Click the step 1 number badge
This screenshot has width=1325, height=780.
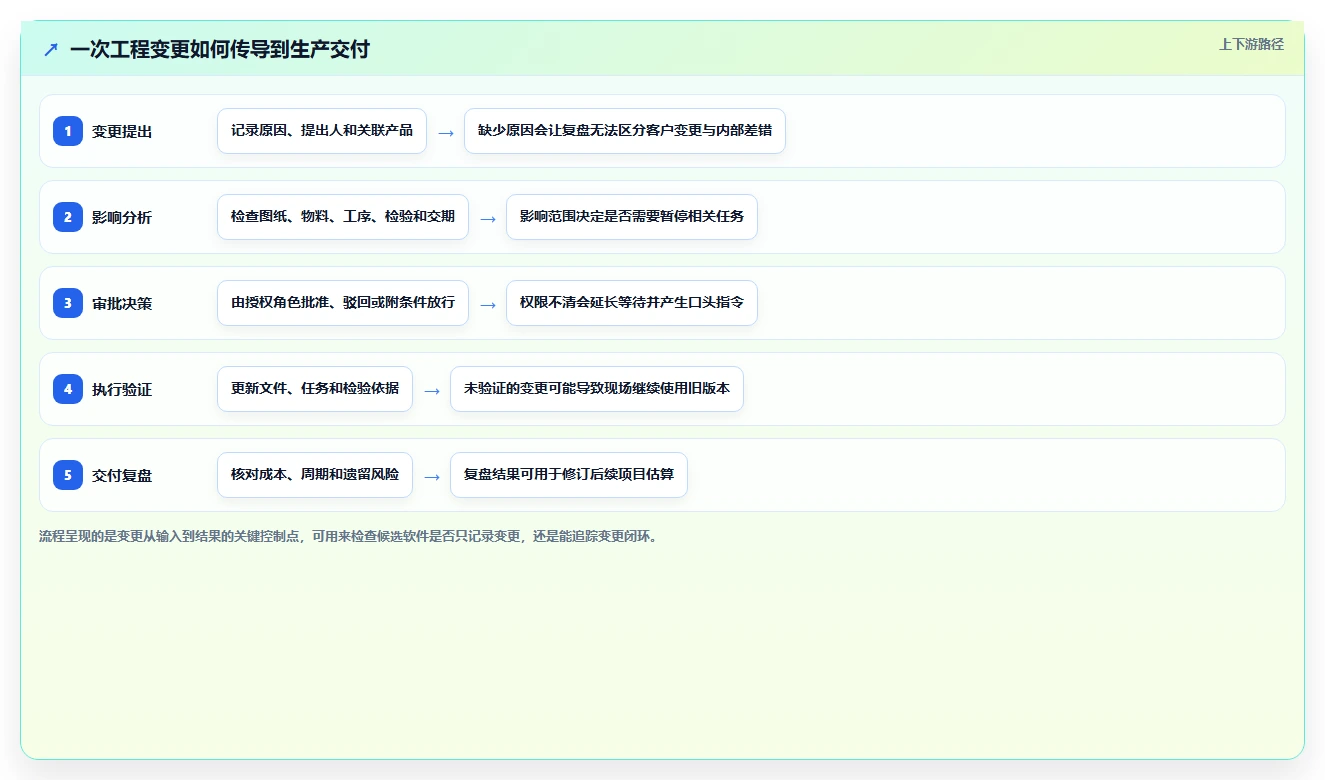(x=68, y=131)
